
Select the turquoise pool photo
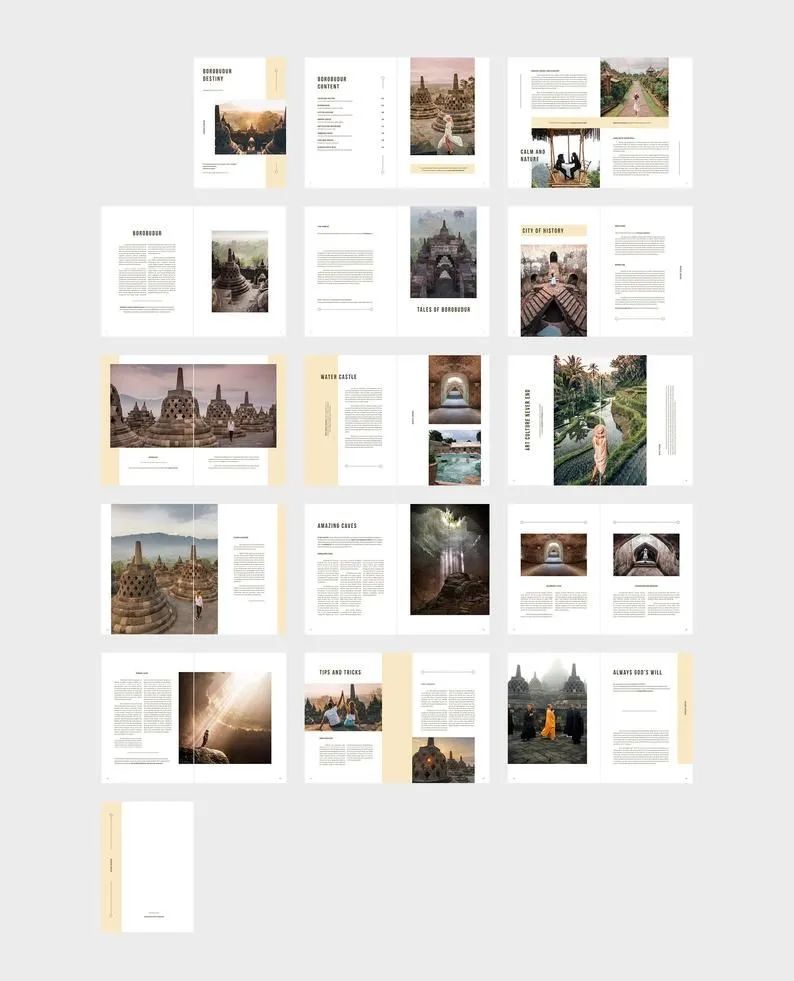tap(455, 457)
